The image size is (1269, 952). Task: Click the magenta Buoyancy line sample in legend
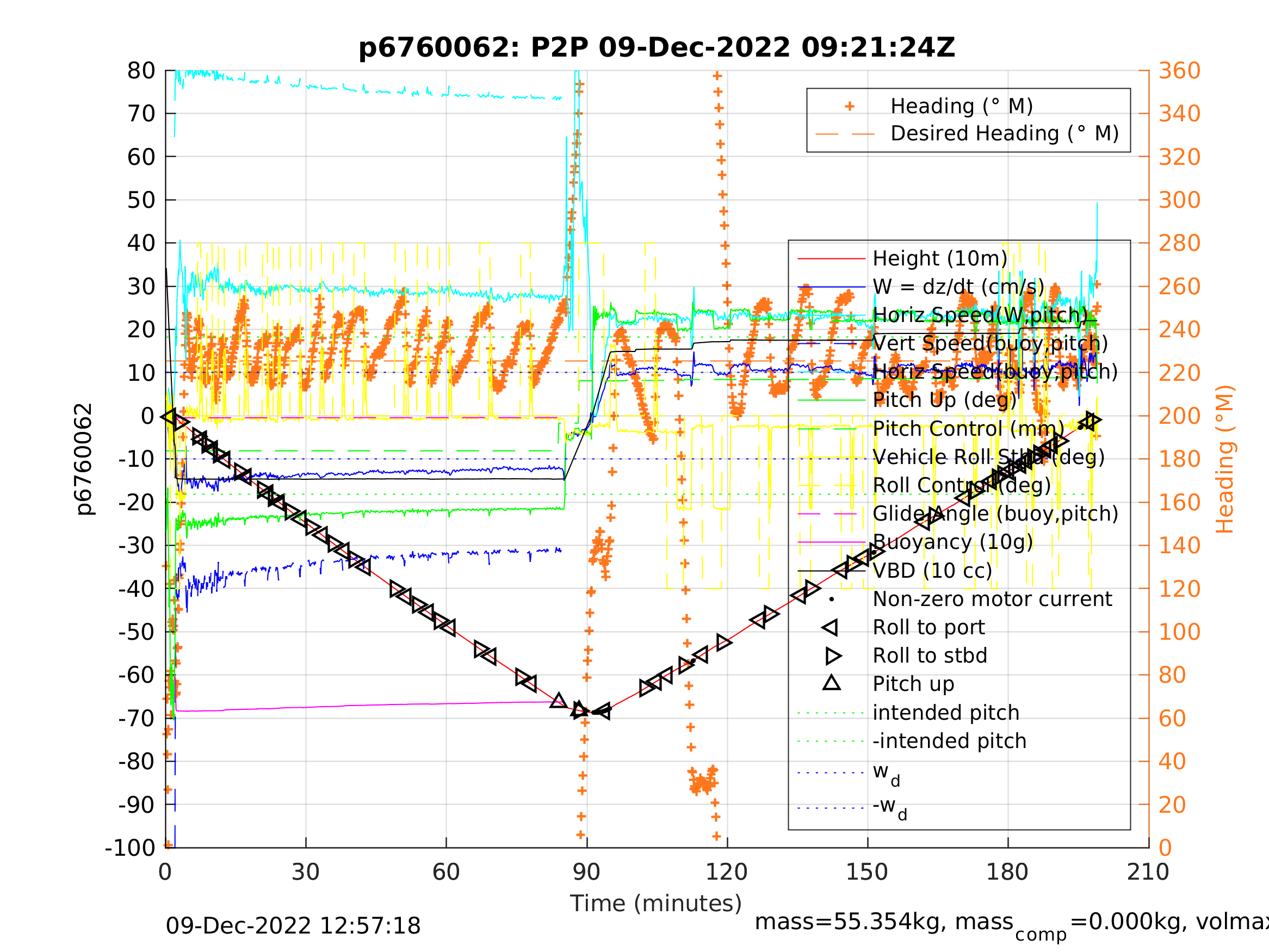pyautogui.click(x=831, y=542)
